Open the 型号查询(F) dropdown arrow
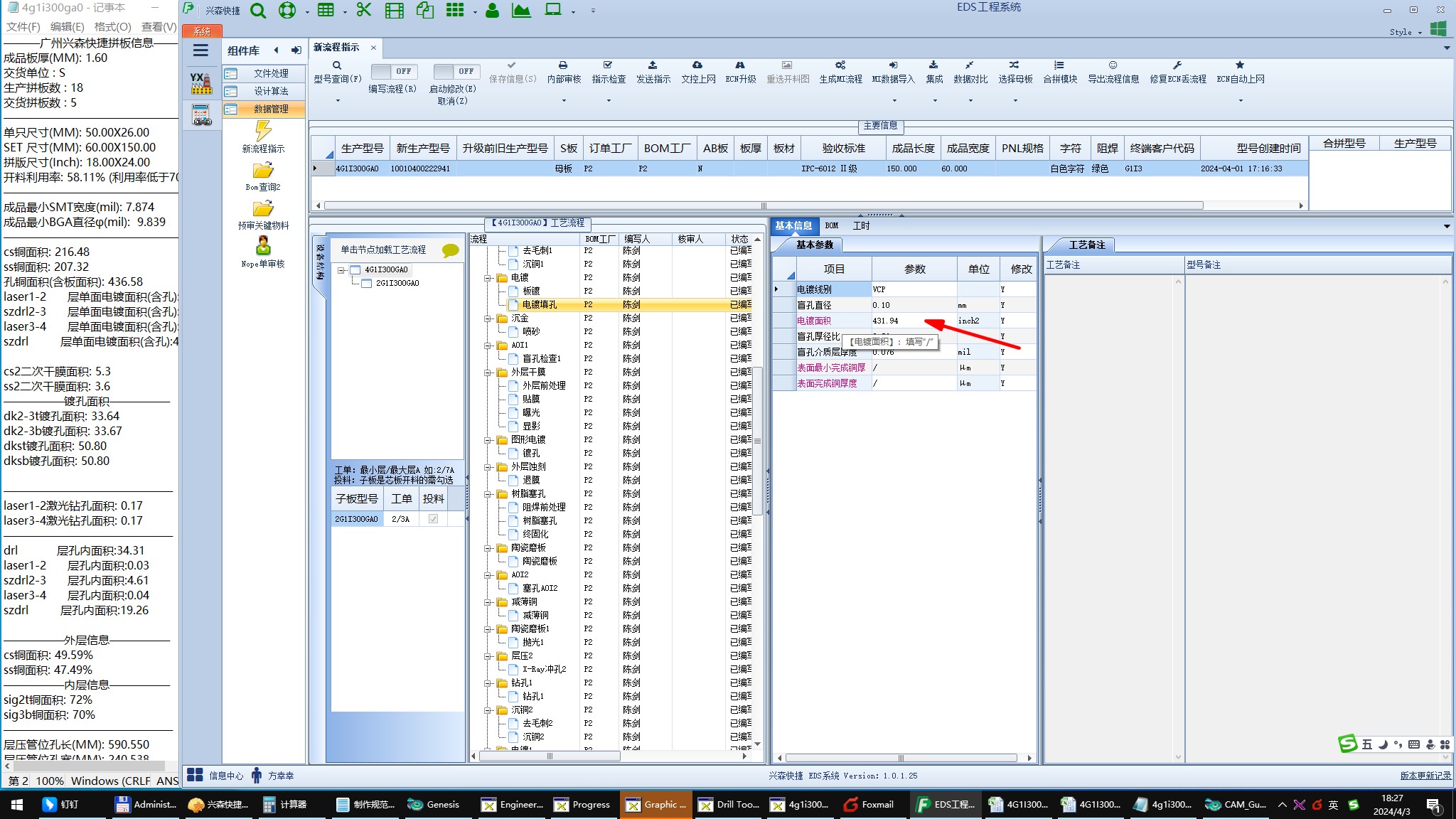Screen dimensions: 1456x819 coord(338,100)
